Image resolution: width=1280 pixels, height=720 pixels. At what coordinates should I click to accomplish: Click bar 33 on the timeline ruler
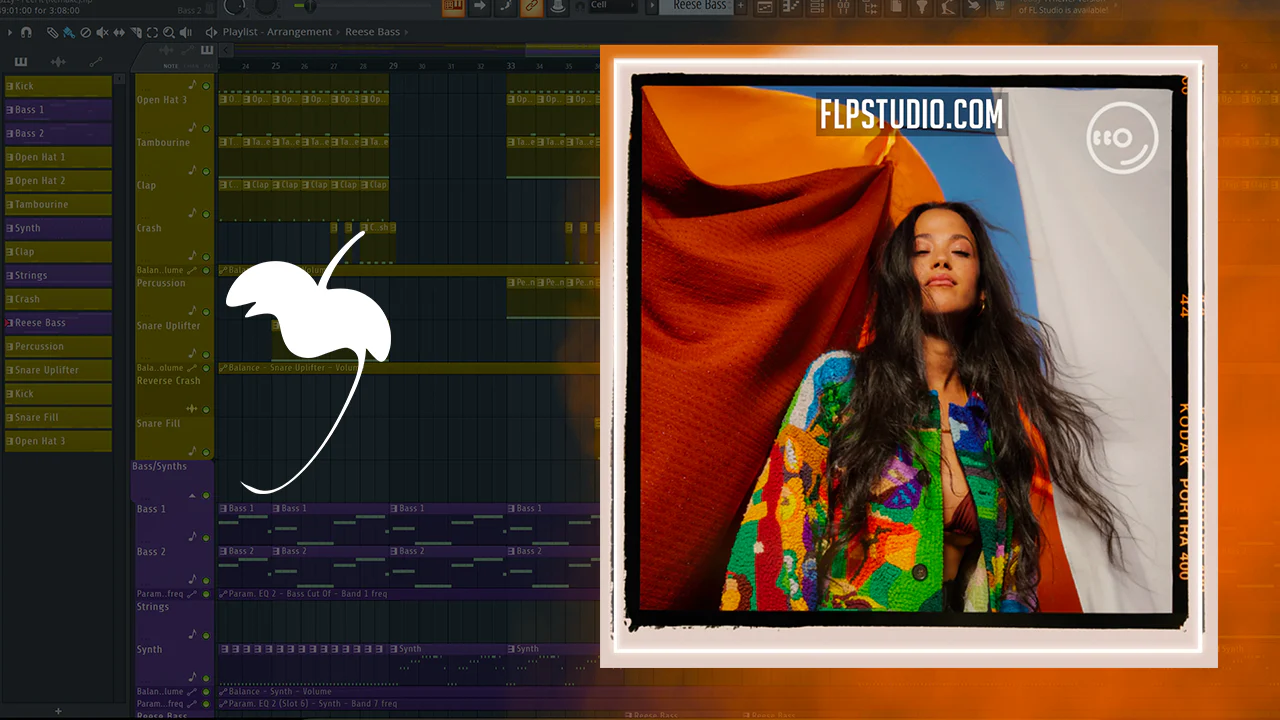(x=510, y=66)
